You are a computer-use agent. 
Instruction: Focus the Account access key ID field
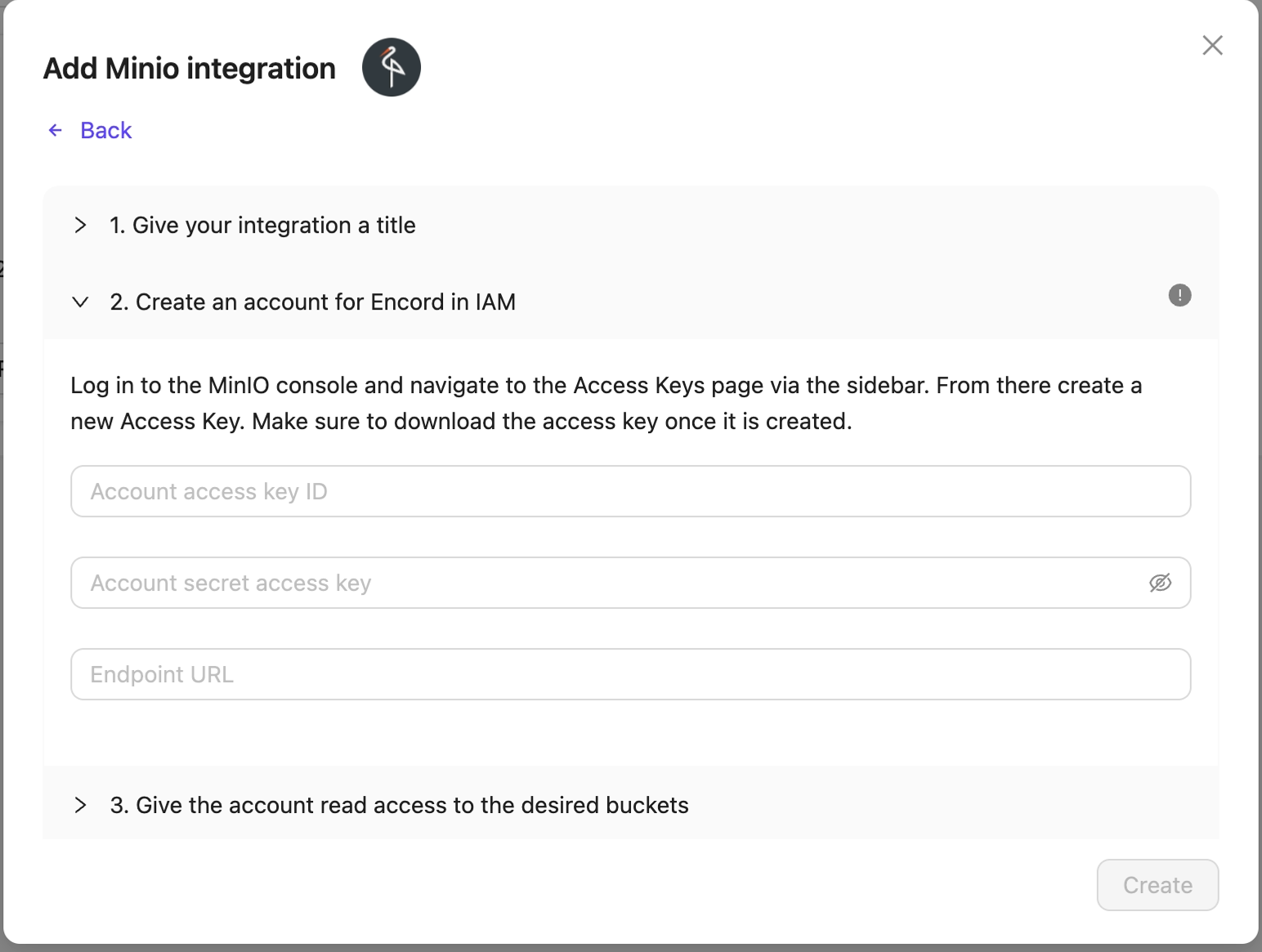point(630,491)
